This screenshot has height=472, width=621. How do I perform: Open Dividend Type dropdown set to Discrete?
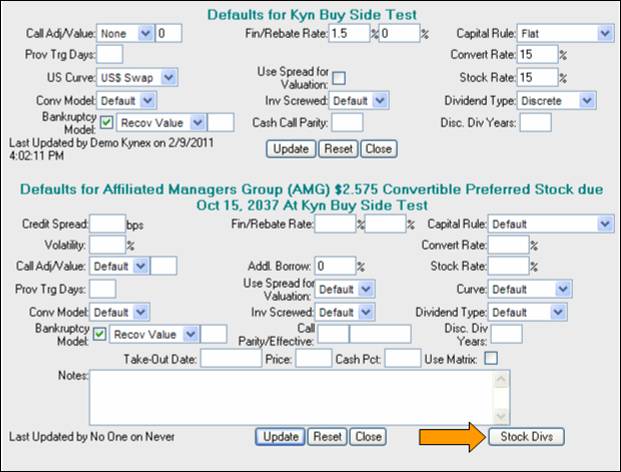coord(556,101)
